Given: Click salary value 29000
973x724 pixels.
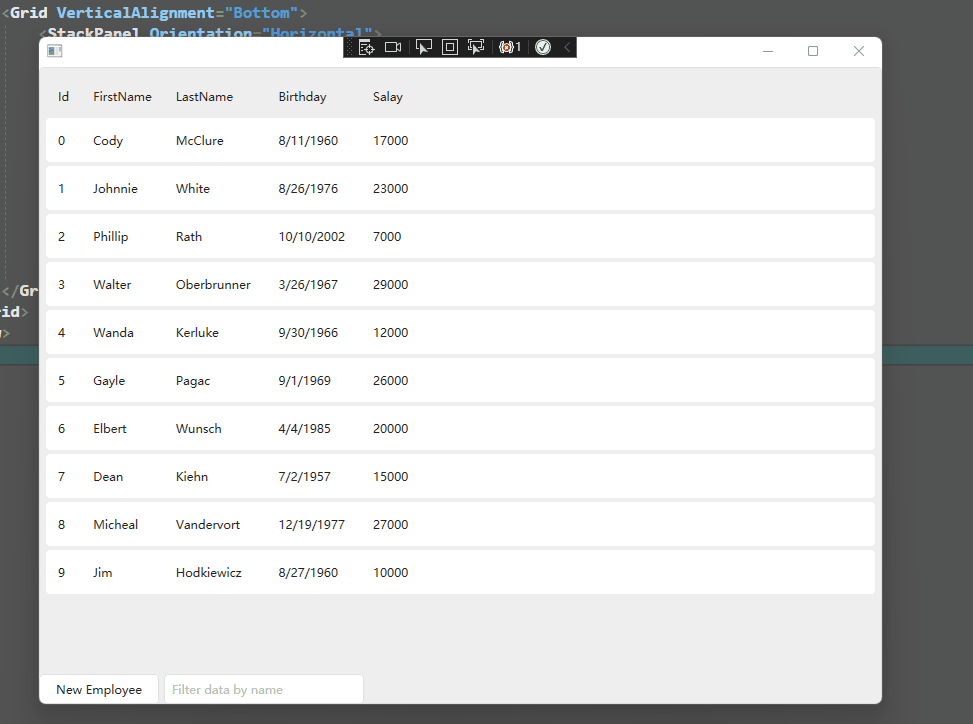Looking at the screenshot, I should (391, 285).
